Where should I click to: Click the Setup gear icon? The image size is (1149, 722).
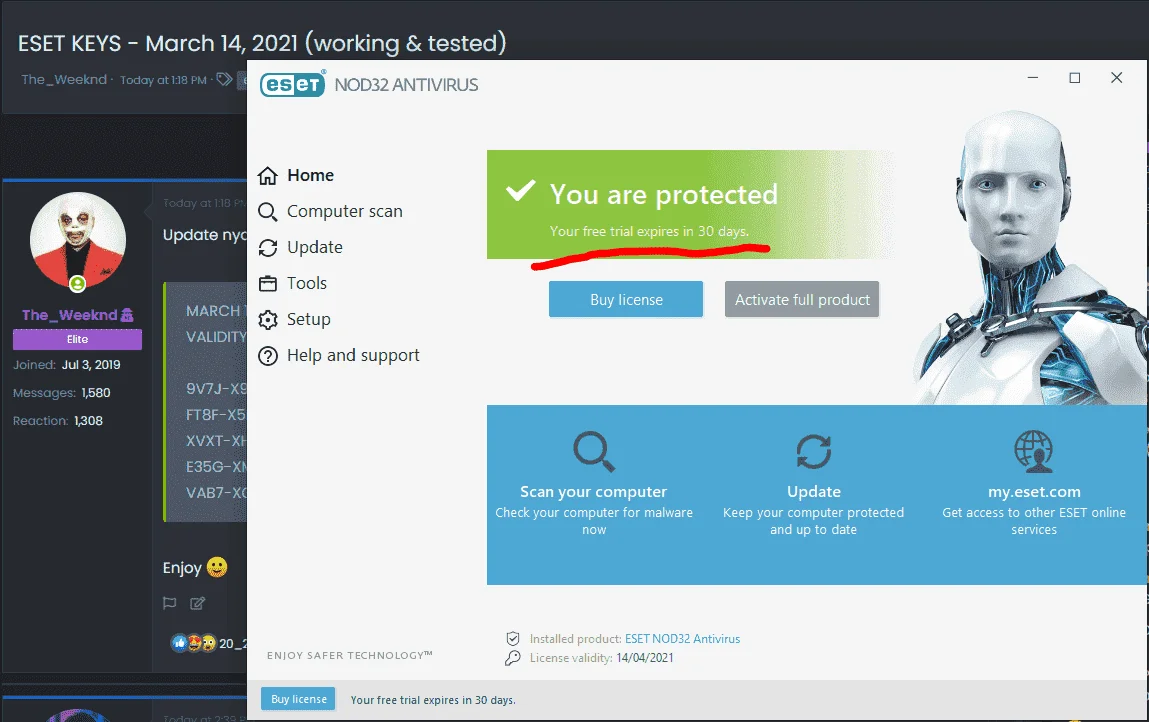tap(268, 320)
